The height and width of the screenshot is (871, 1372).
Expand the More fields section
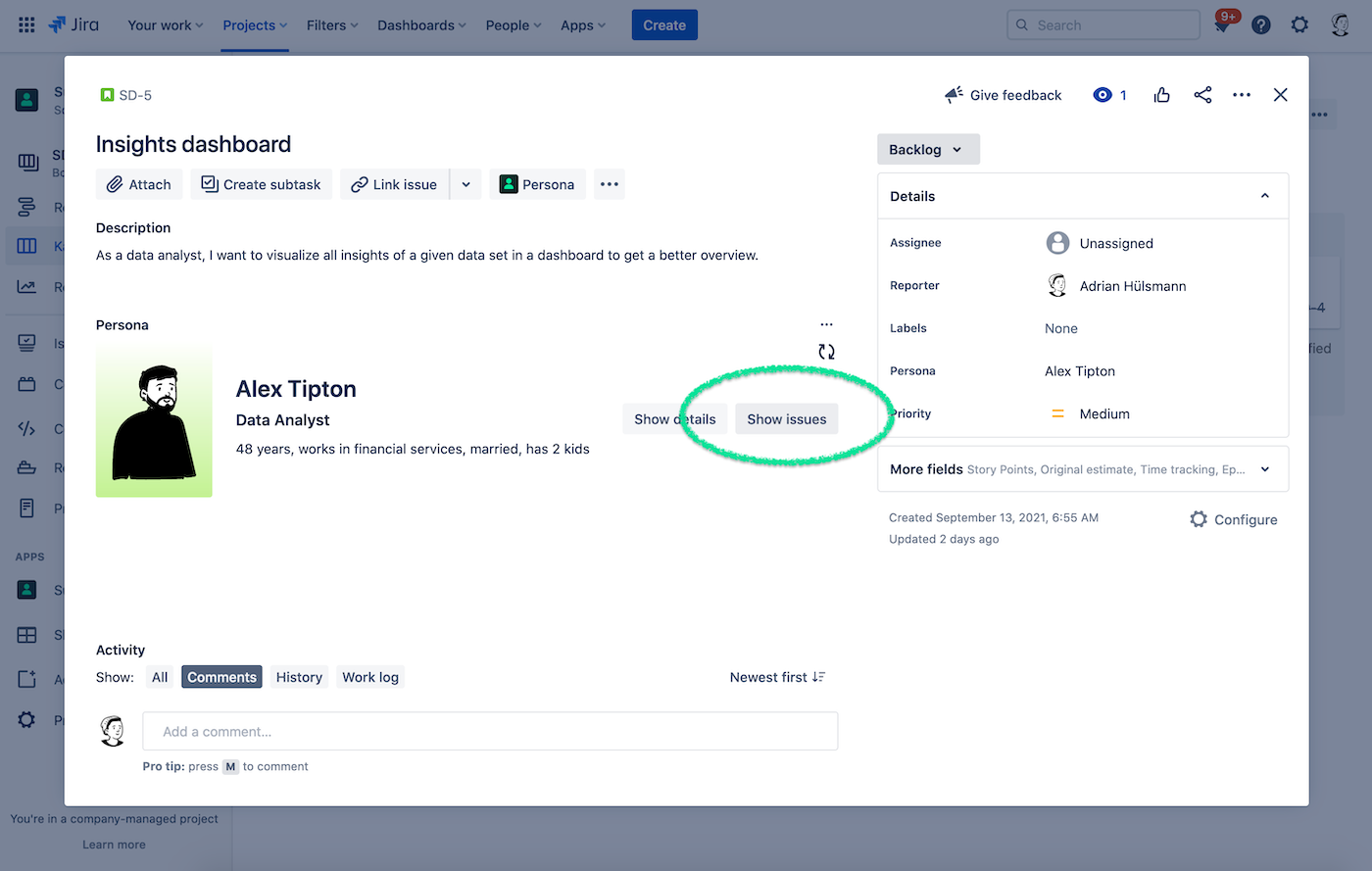1083,469
